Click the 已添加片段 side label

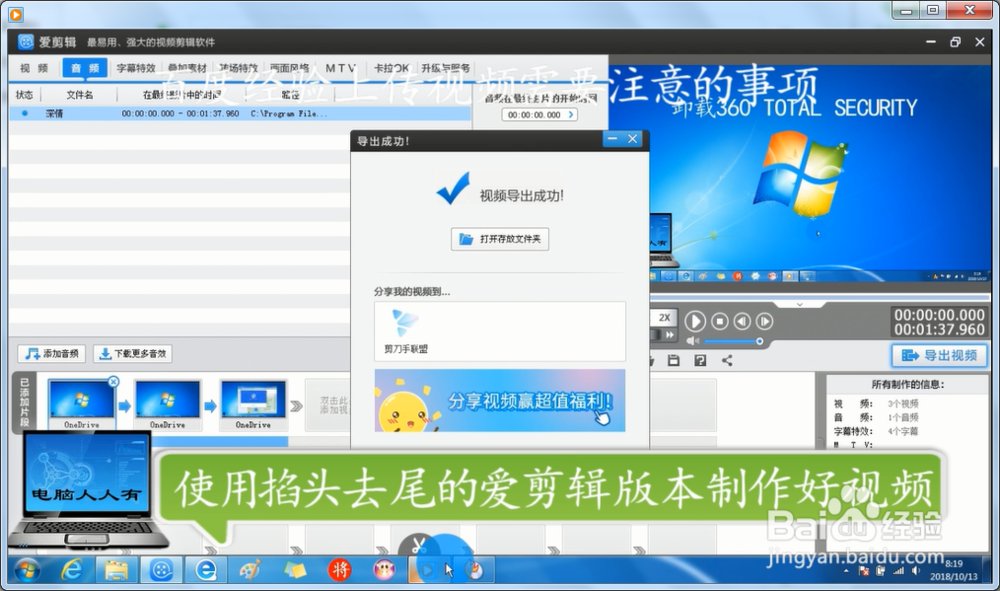click(24, 402)
